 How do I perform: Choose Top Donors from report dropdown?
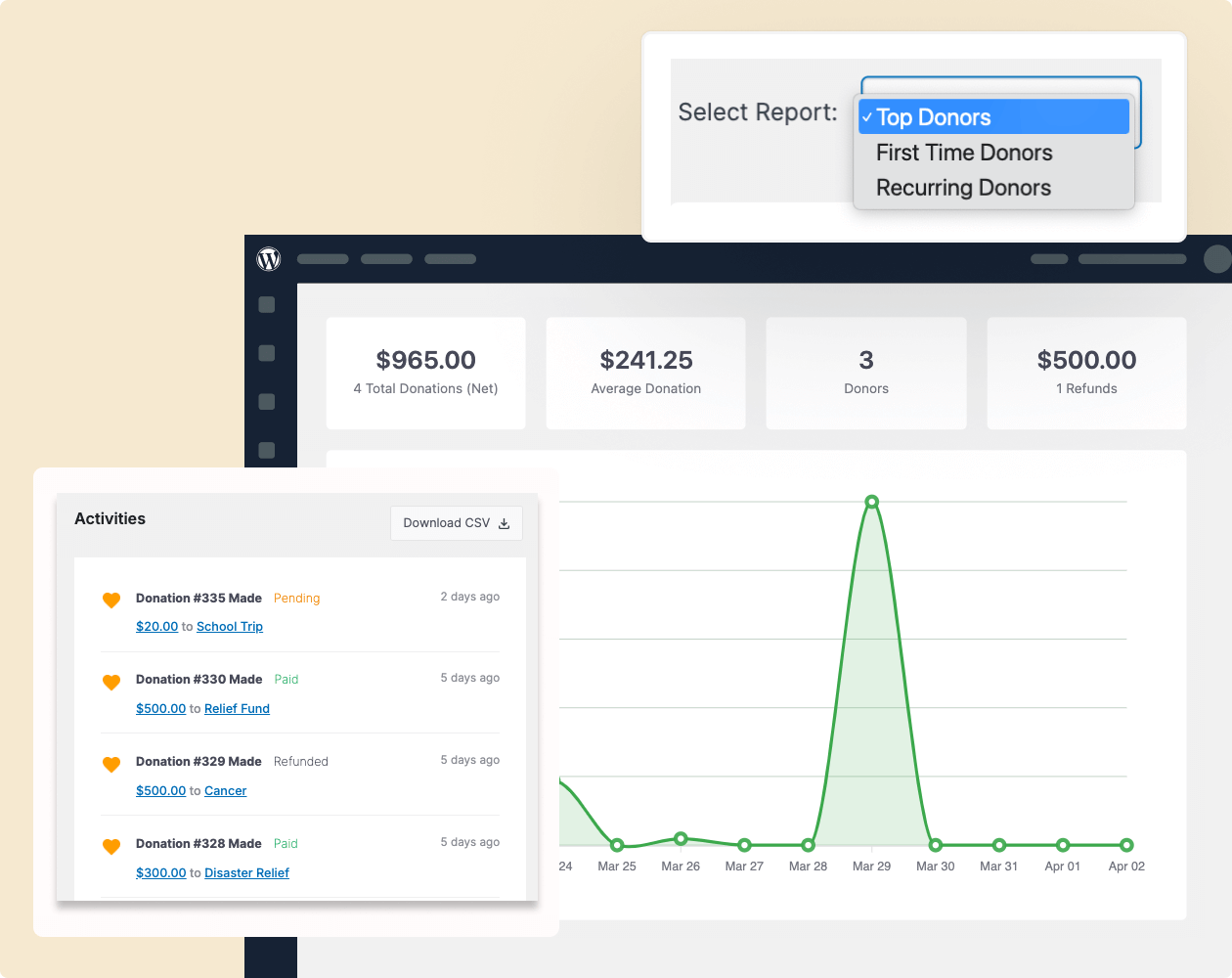(x=993, y=117)
